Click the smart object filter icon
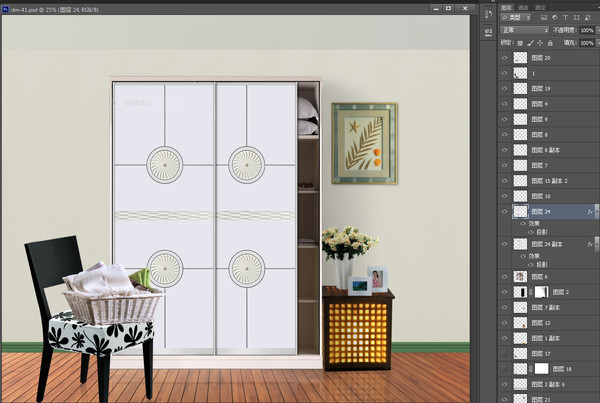Viewport: 600px width, 403px height. [x=587, y=18]
